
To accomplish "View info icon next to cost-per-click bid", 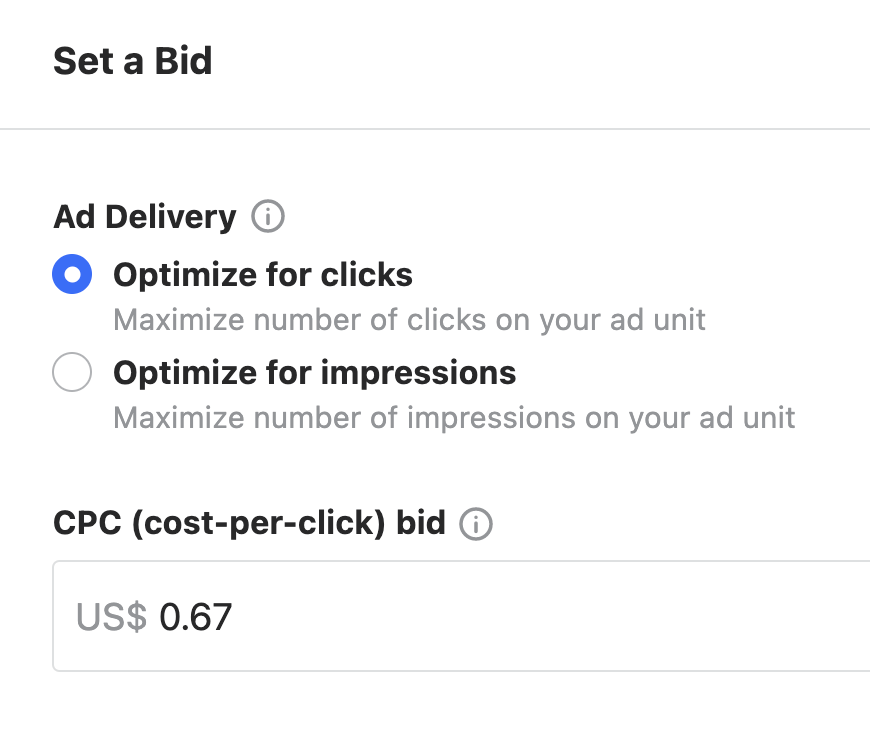I will click(477, 523).
